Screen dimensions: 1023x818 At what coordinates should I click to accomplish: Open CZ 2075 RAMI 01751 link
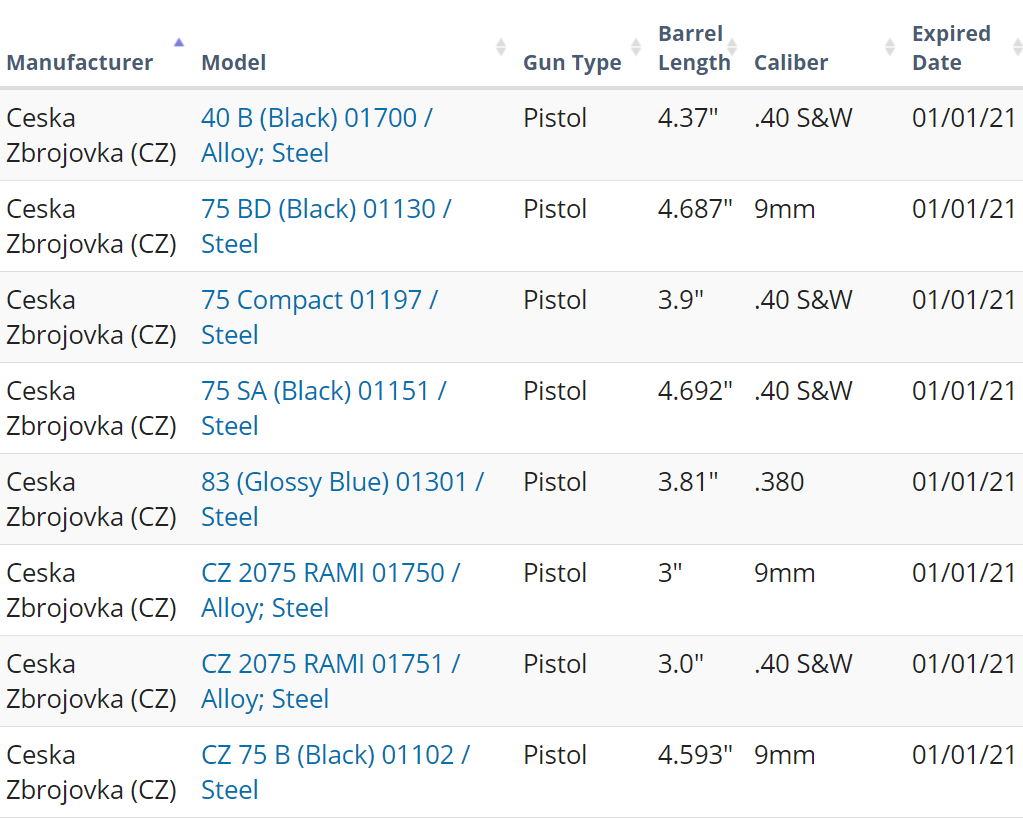331,681
